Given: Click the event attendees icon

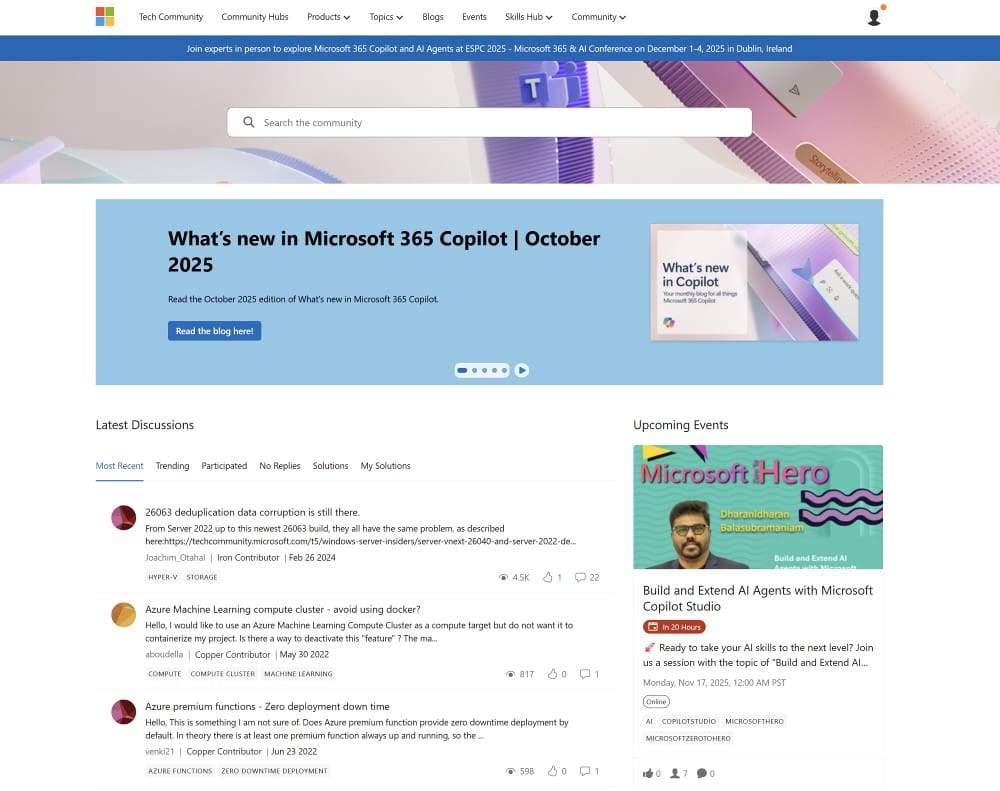Looking at the screenshot, I should 675,773.
